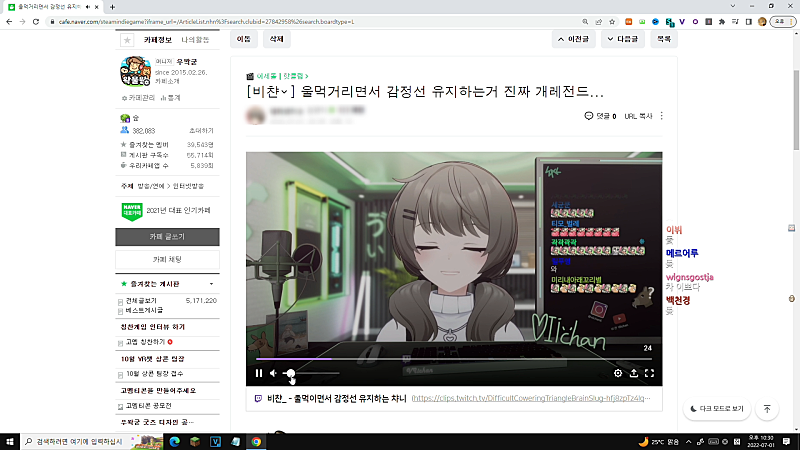Viewport: 800px width, 450px height.
Task: Open the Windows Start menu
Action: coord(10,441)
